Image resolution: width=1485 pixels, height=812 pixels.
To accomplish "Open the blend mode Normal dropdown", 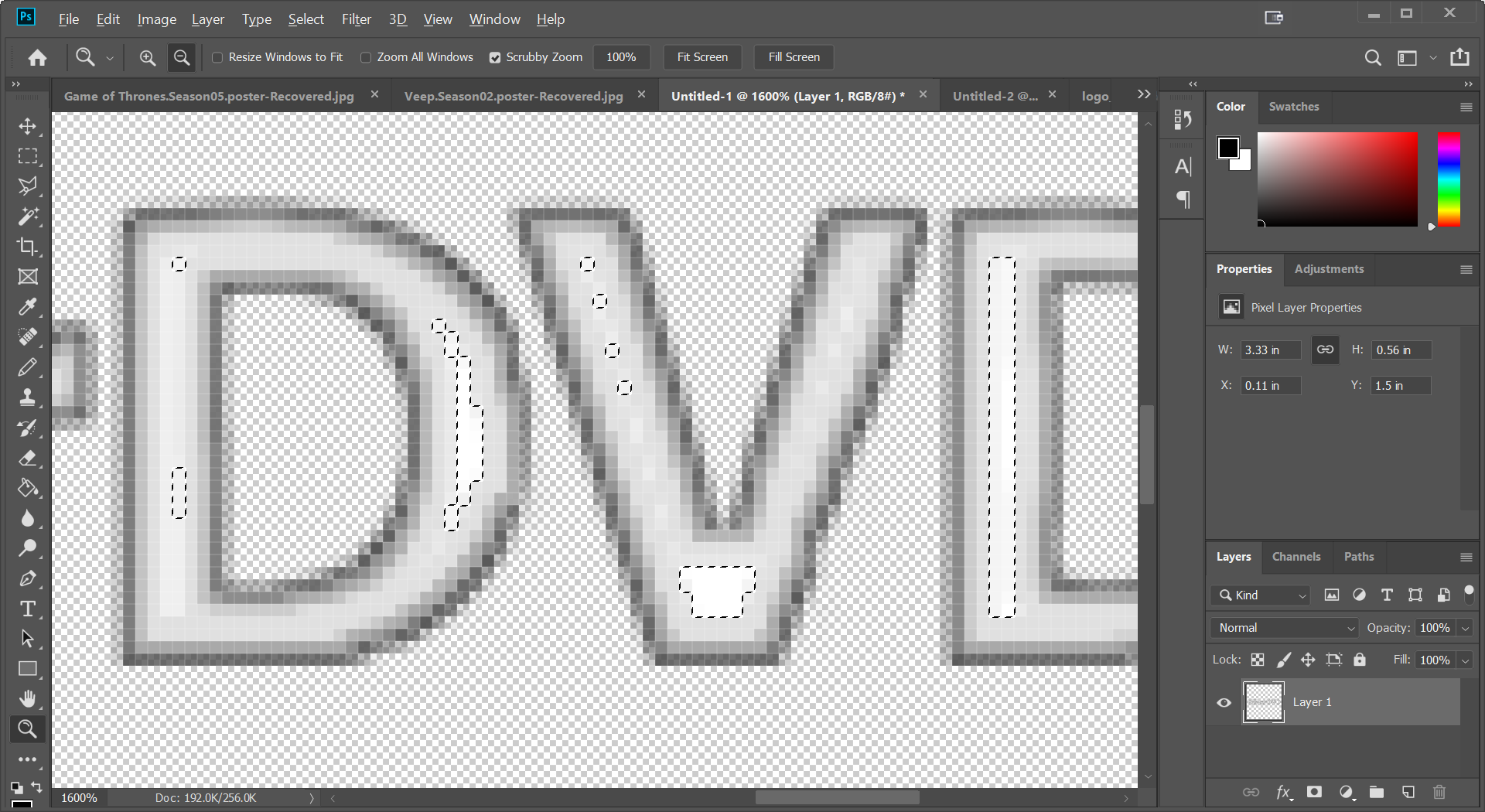I will (1285, 628).
